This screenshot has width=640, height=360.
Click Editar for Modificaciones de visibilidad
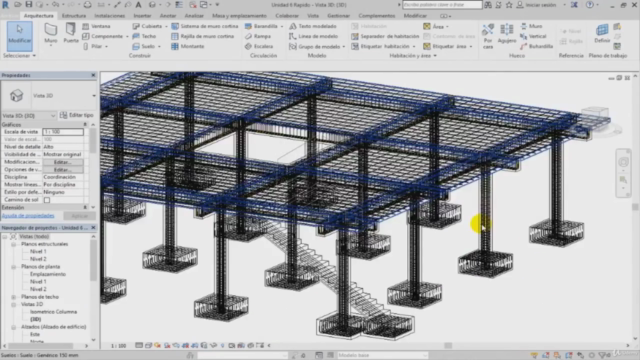(x=63, y=162)
